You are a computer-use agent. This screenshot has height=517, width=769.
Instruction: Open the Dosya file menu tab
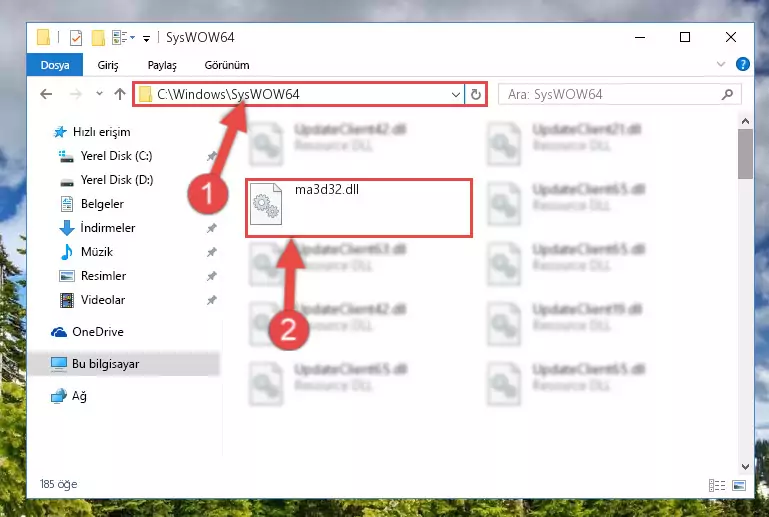(55, 65)
